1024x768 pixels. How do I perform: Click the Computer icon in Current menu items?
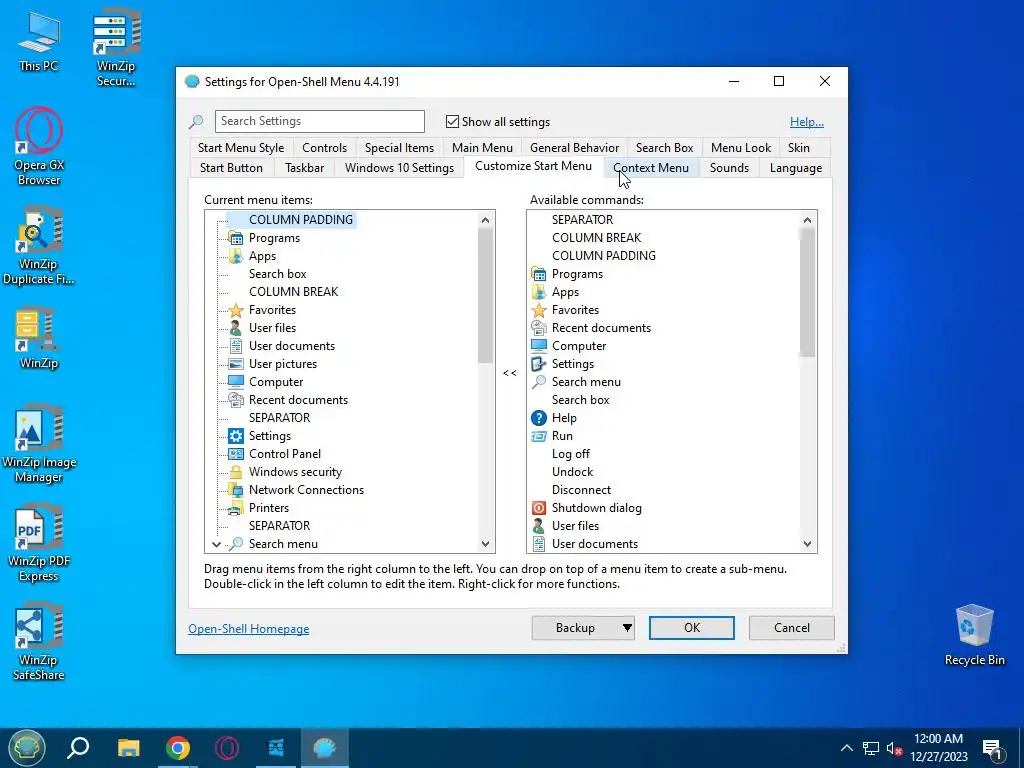pyautogui.click(x=236, y=382)
